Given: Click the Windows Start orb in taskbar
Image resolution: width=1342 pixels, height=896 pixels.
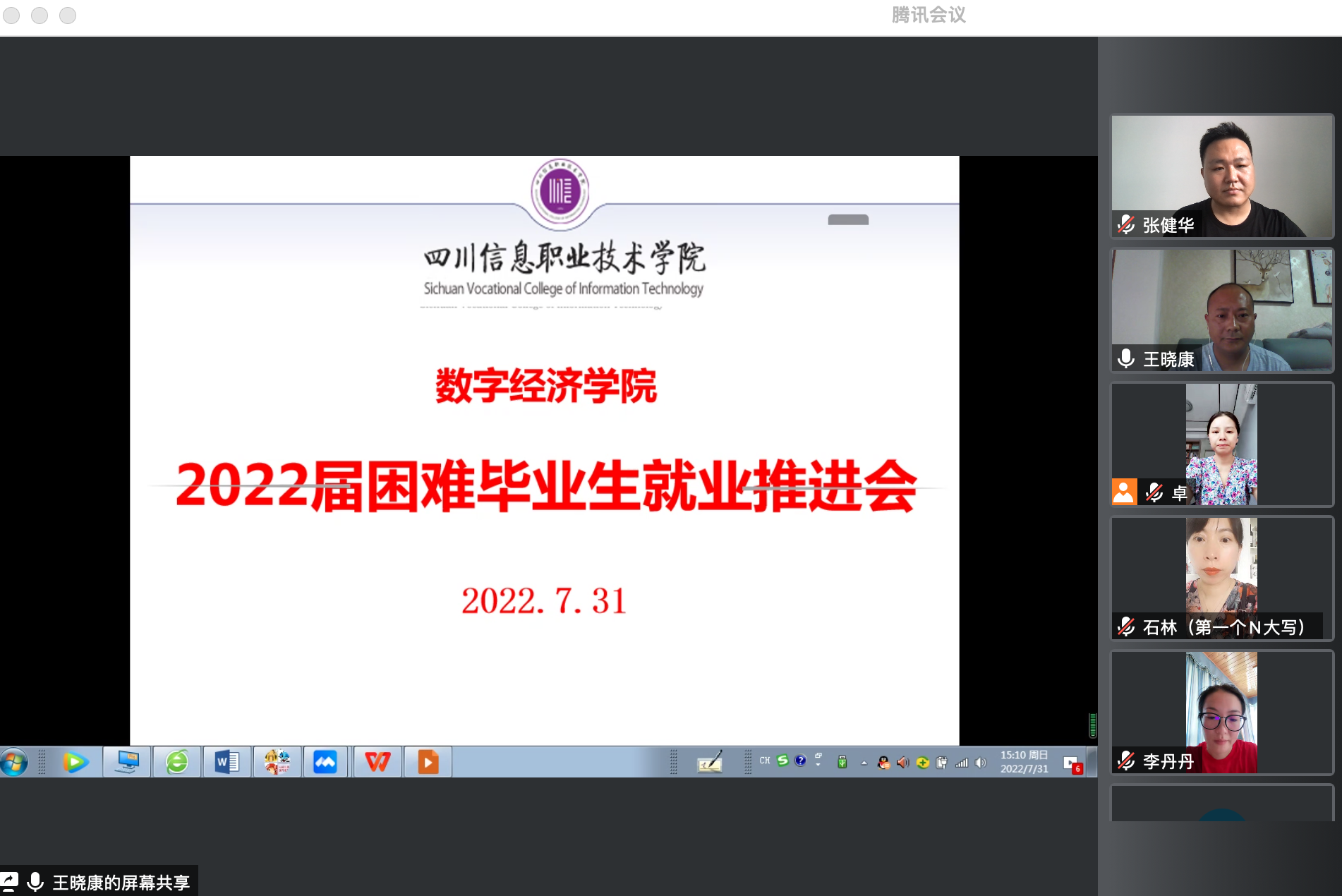Looking at the screenshot, I should [x=14, y=762].
